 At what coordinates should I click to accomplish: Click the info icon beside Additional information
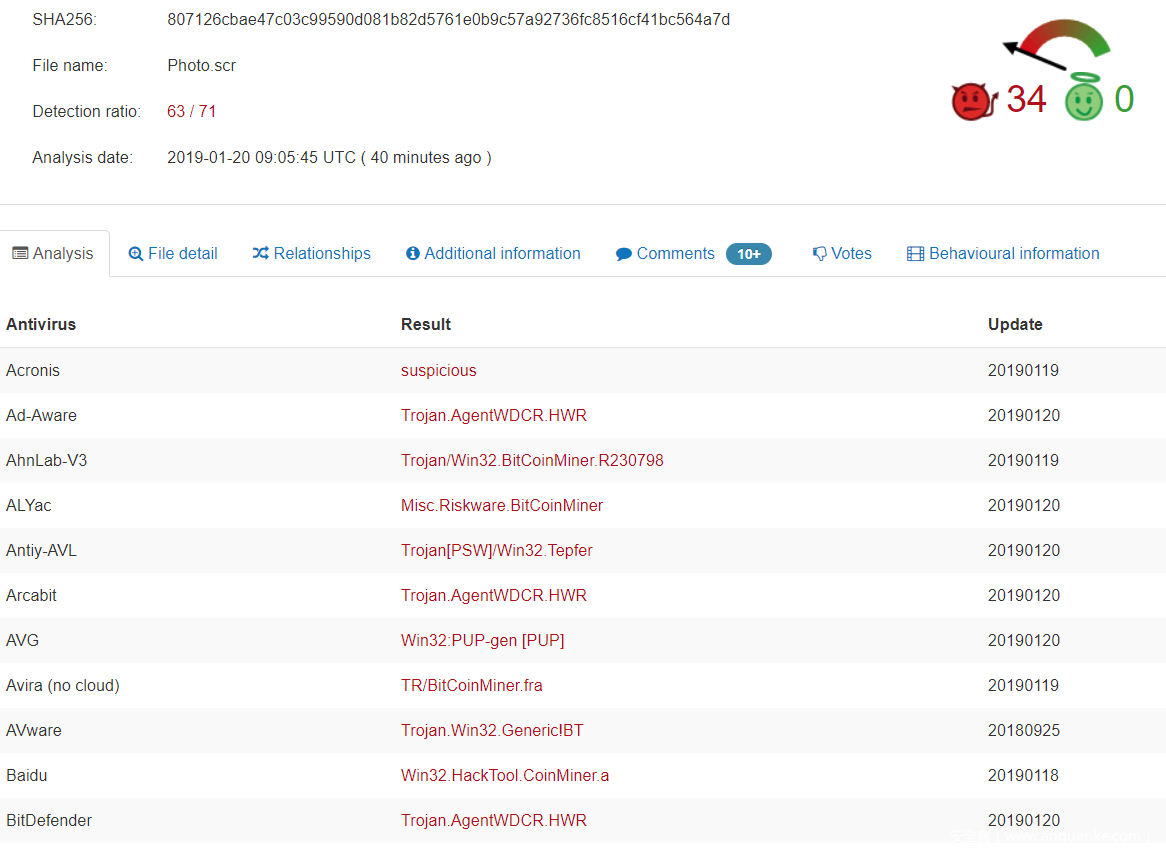[x=412, y=254]
